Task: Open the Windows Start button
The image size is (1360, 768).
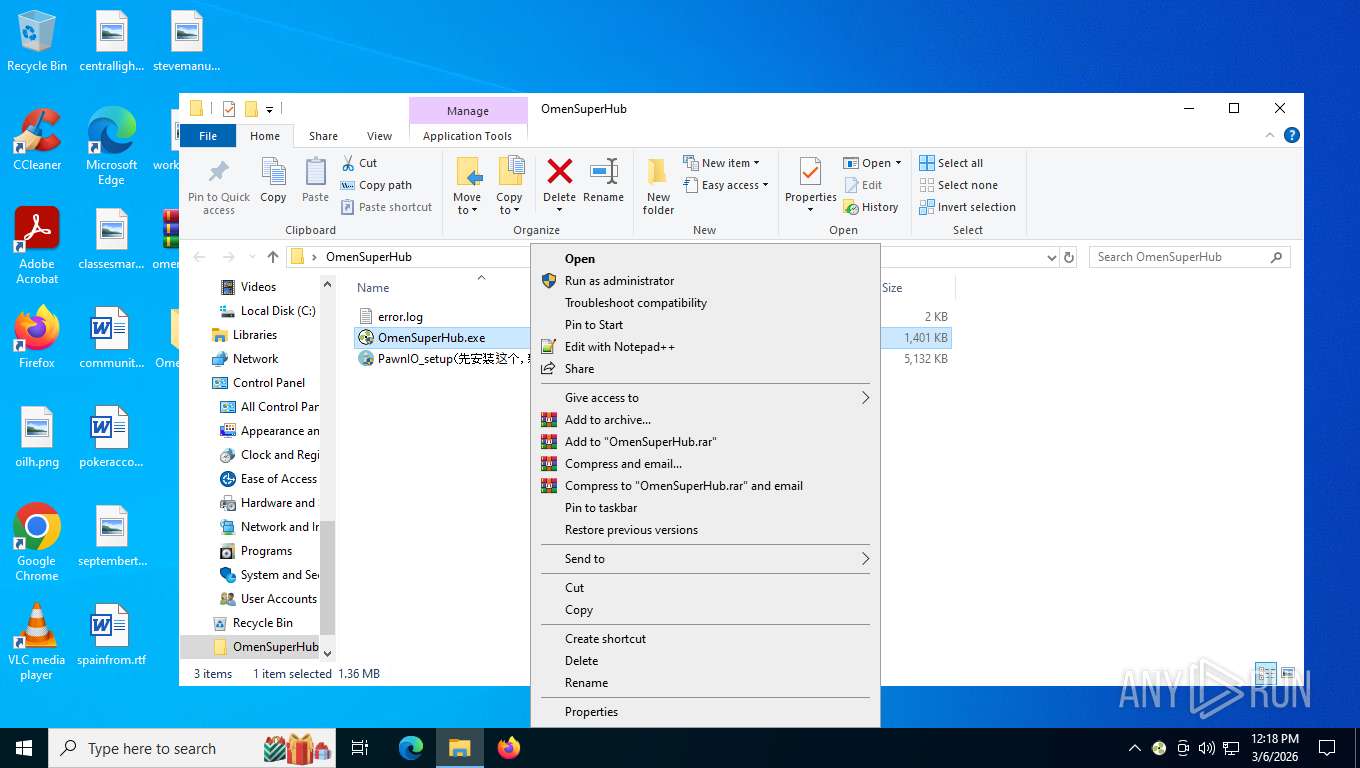Action: click(x=24, y=748)
